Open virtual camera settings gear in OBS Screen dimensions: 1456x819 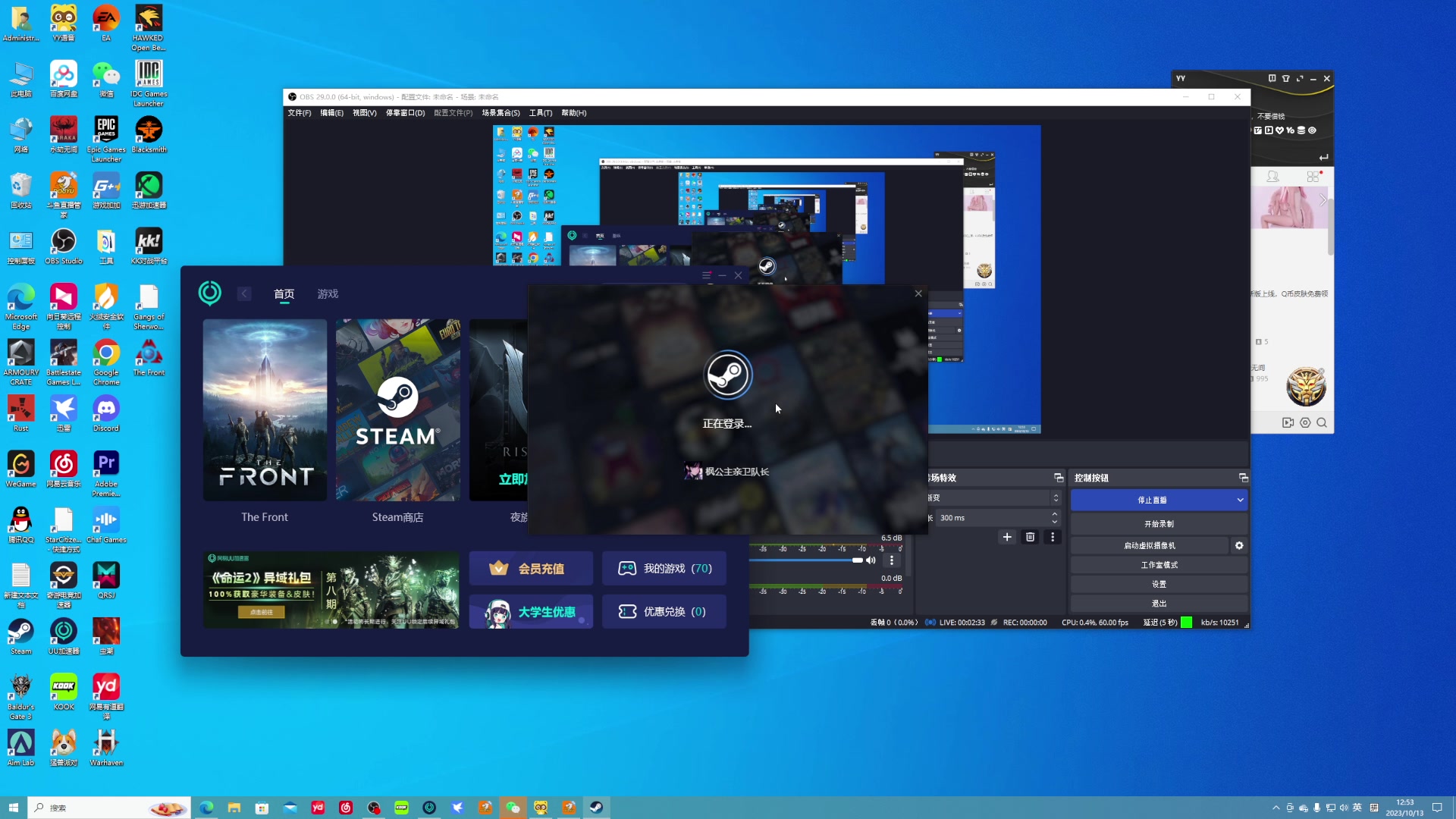click(x=1239, y=545)
